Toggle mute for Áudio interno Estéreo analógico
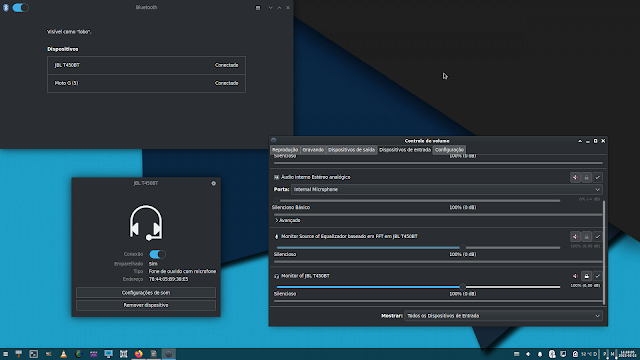This screenshot has width=640, height=360. click(x=575, y=178)
